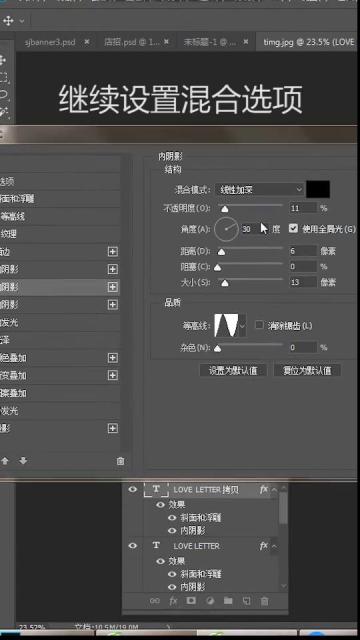
Task: Click the delete layer trash icon
Action: 264,601
